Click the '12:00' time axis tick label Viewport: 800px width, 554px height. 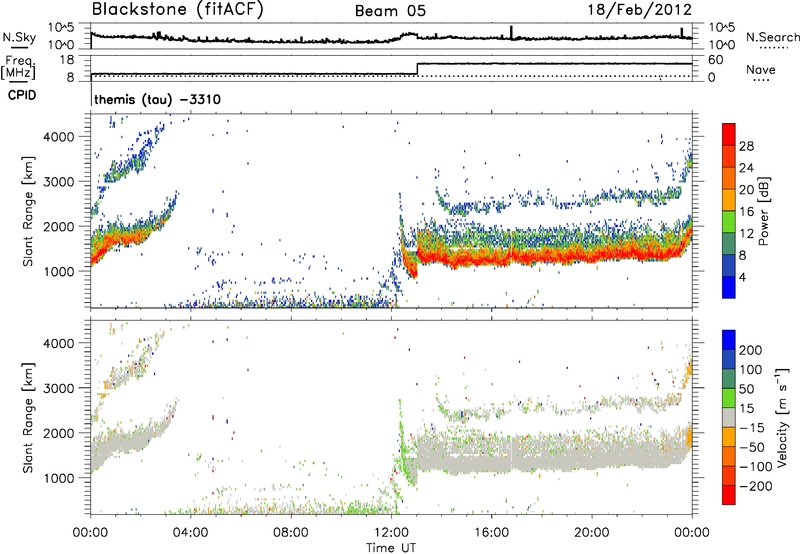(x=391, y=533)
